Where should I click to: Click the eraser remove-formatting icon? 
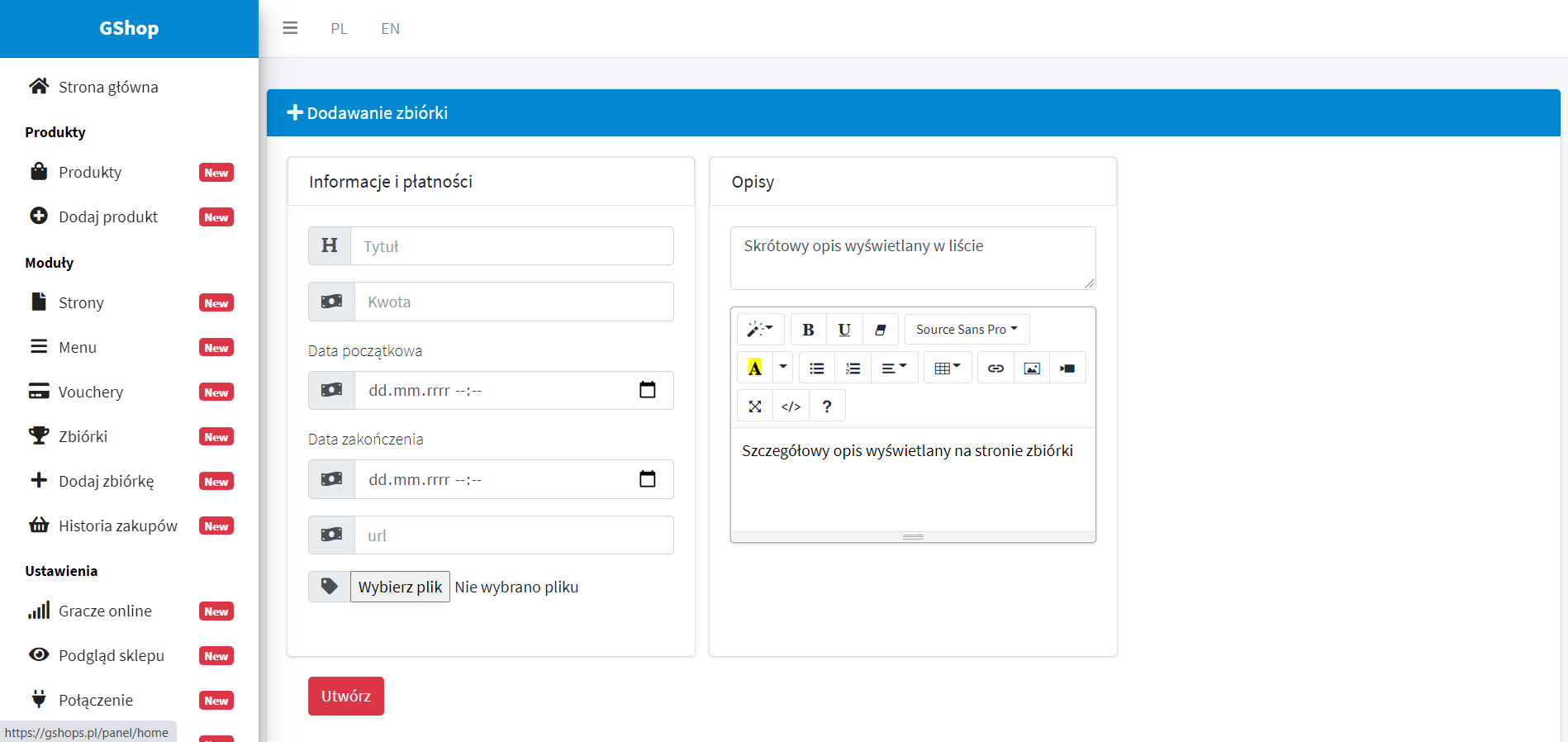point(880,330)
